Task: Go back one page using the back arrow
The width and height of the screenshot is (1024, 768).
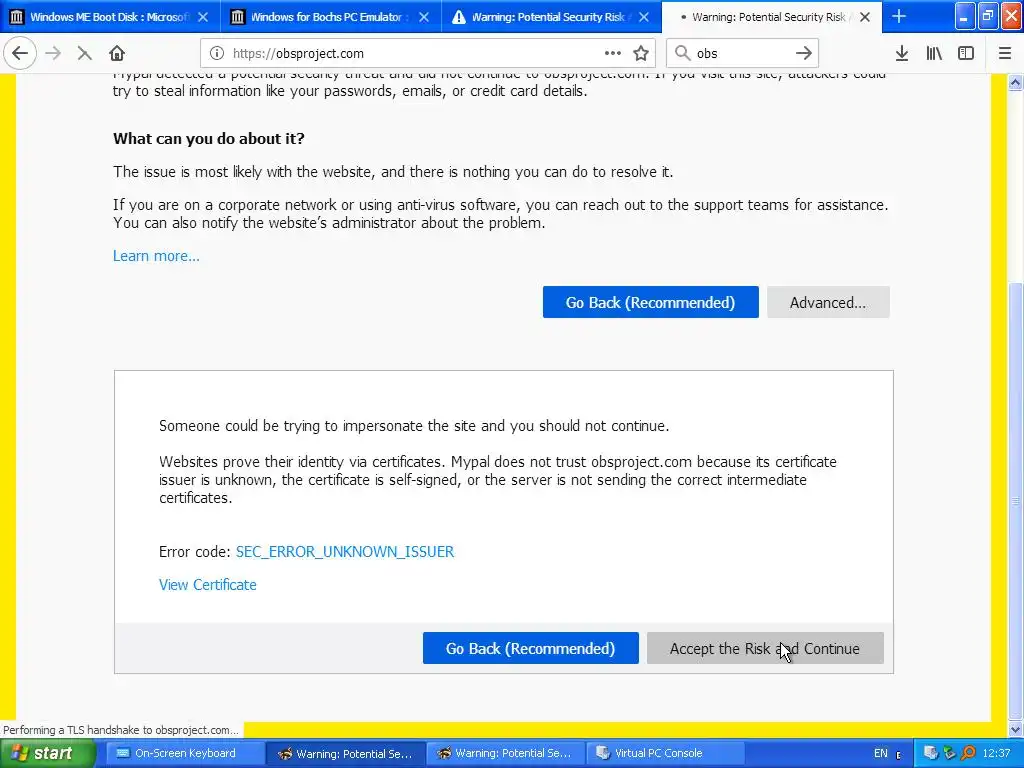Action: (x=20, y=54)
